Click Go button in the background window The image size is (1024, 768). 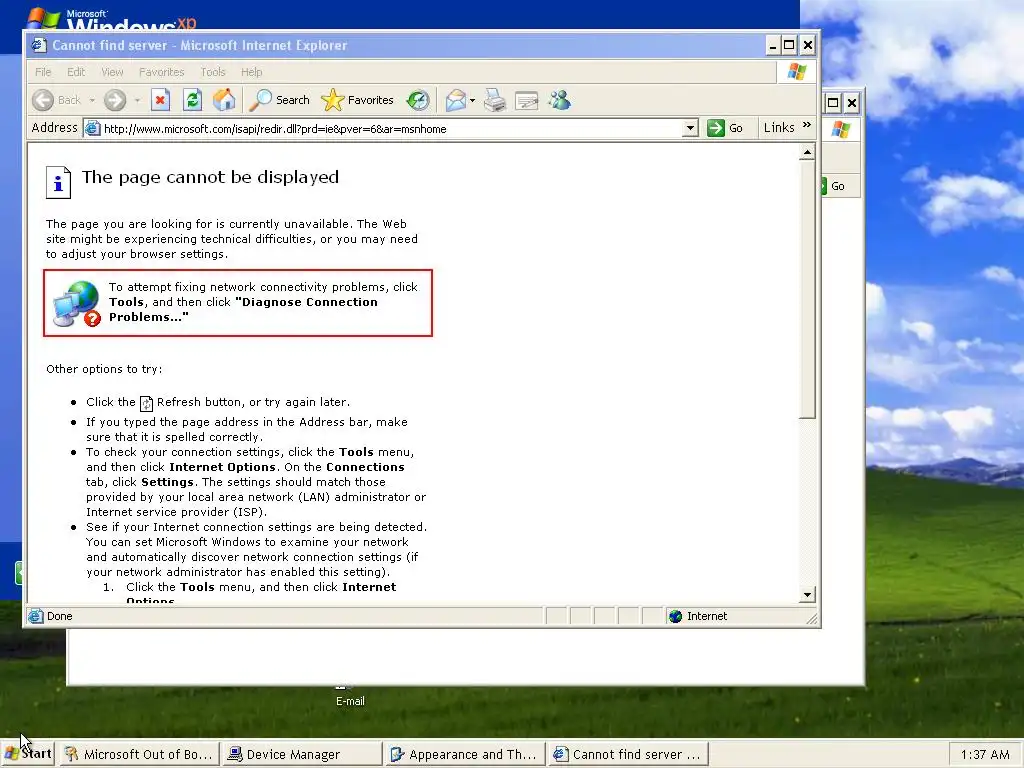pyautogui.click(x=838, y=186)
